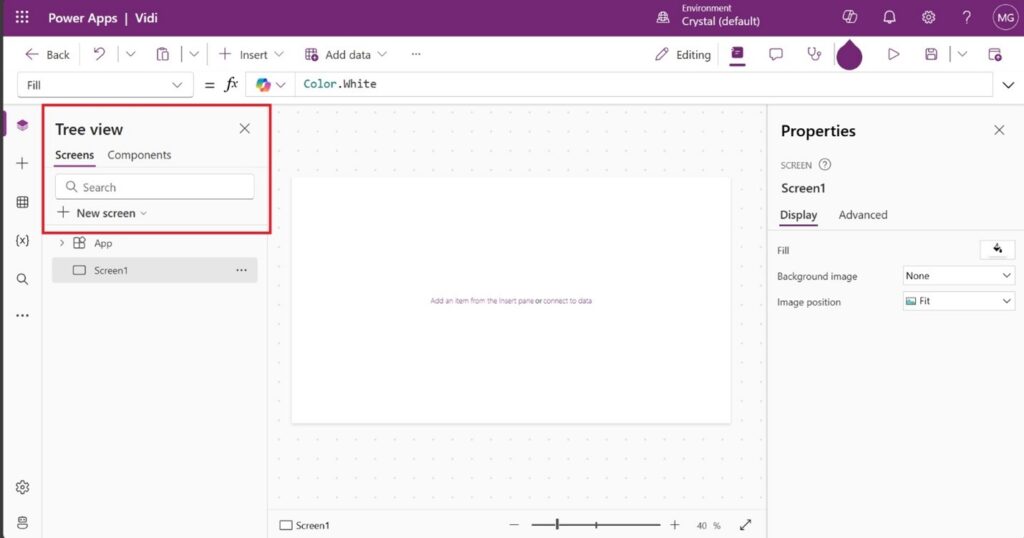Click the Save disk icon
The height and width of the screenshot is (538, 1024).
click(931, 55)
